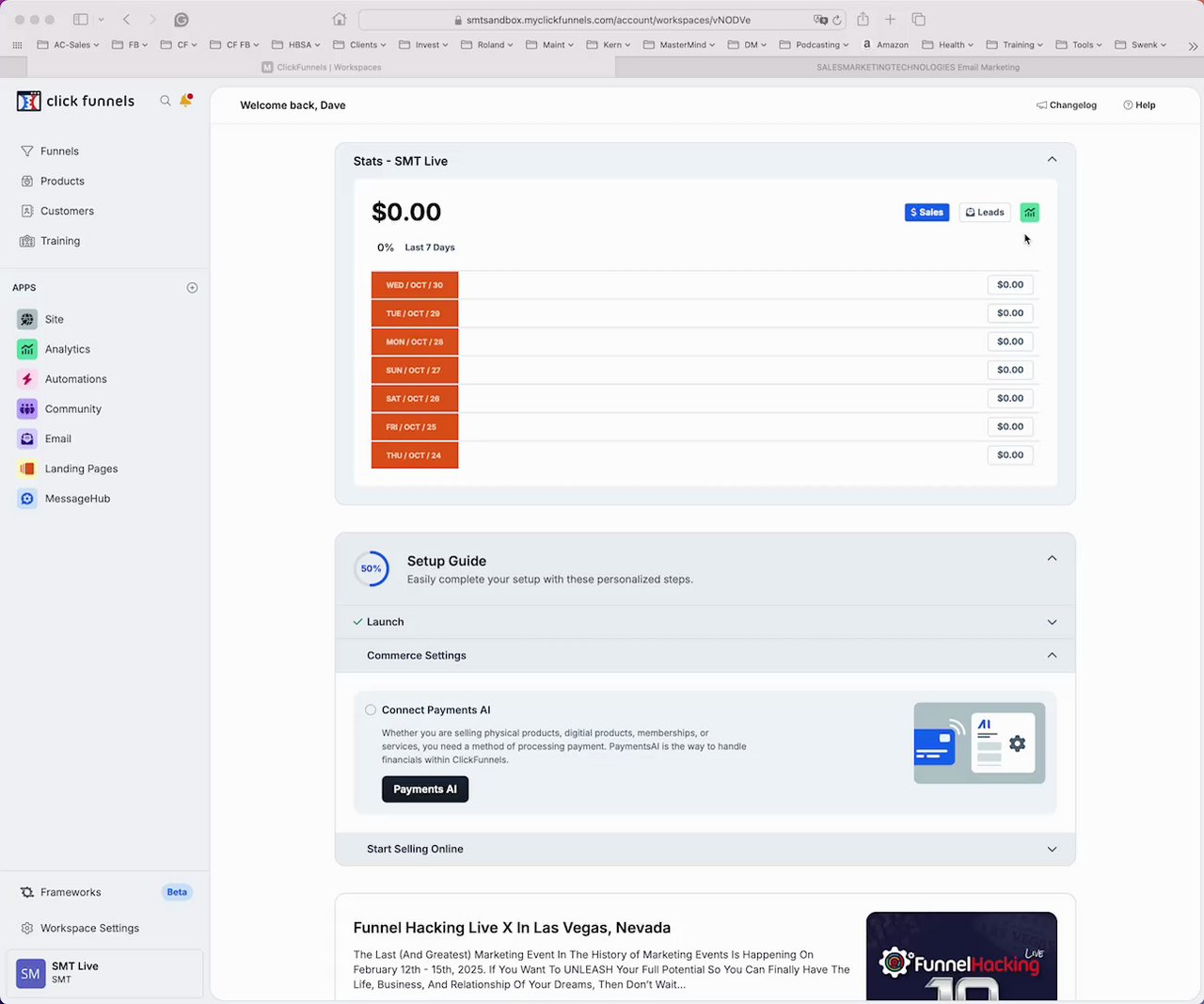
Task: Open the Site app
Action: [54, 319]
